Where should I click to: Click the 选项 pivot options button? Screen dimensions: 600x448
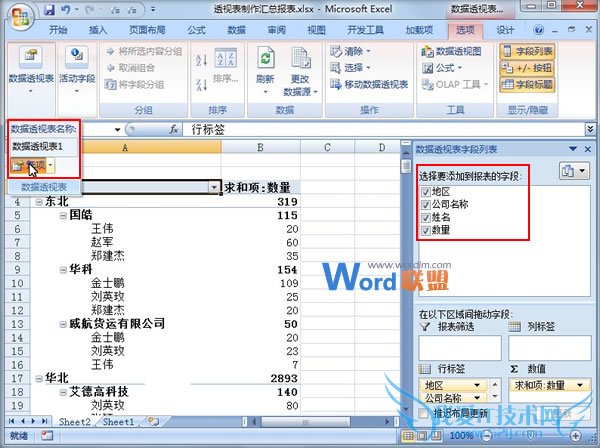(29, 166)
